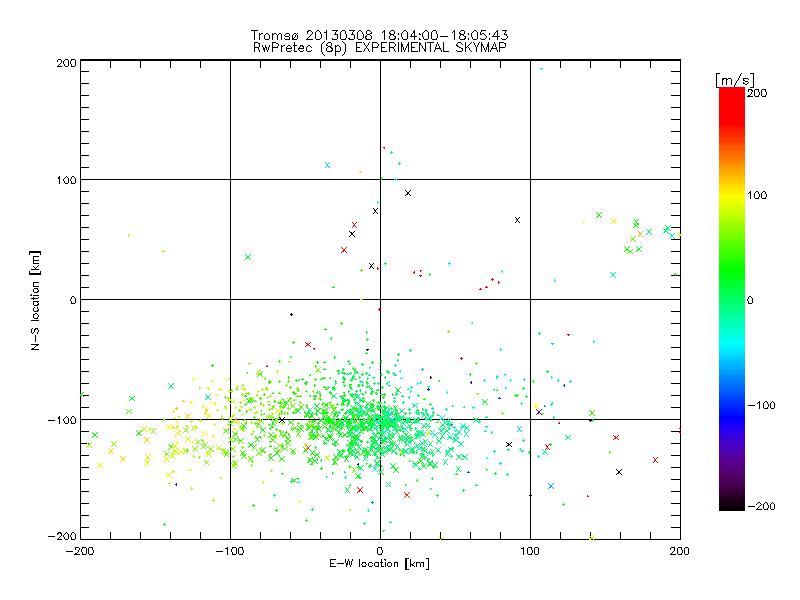Select colorbar tick label '200'
This screenshot has width=800, height=600.
[x=757, y=93]
